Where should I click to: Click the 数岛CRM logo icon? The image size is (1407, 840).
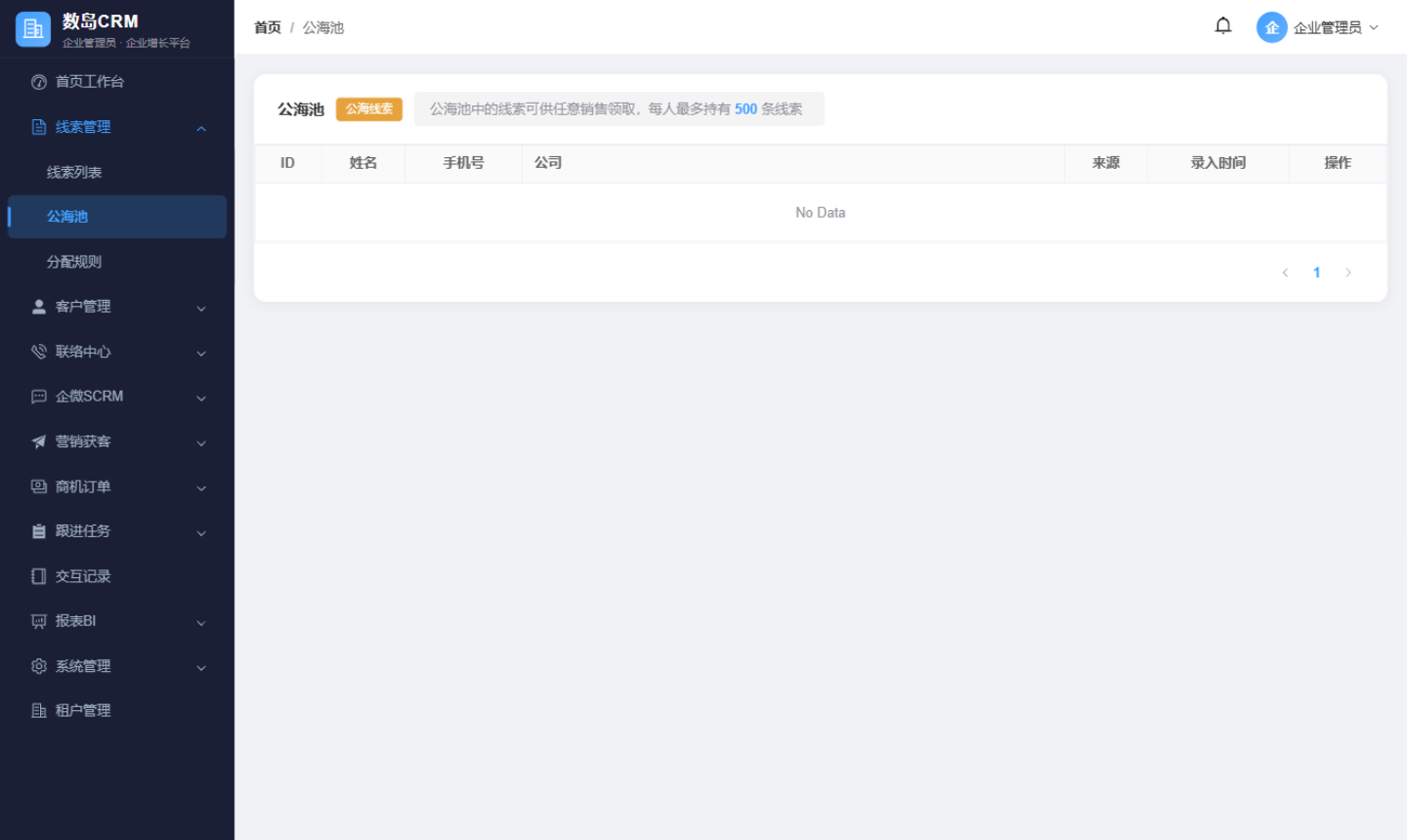click(x=33, y=29)
